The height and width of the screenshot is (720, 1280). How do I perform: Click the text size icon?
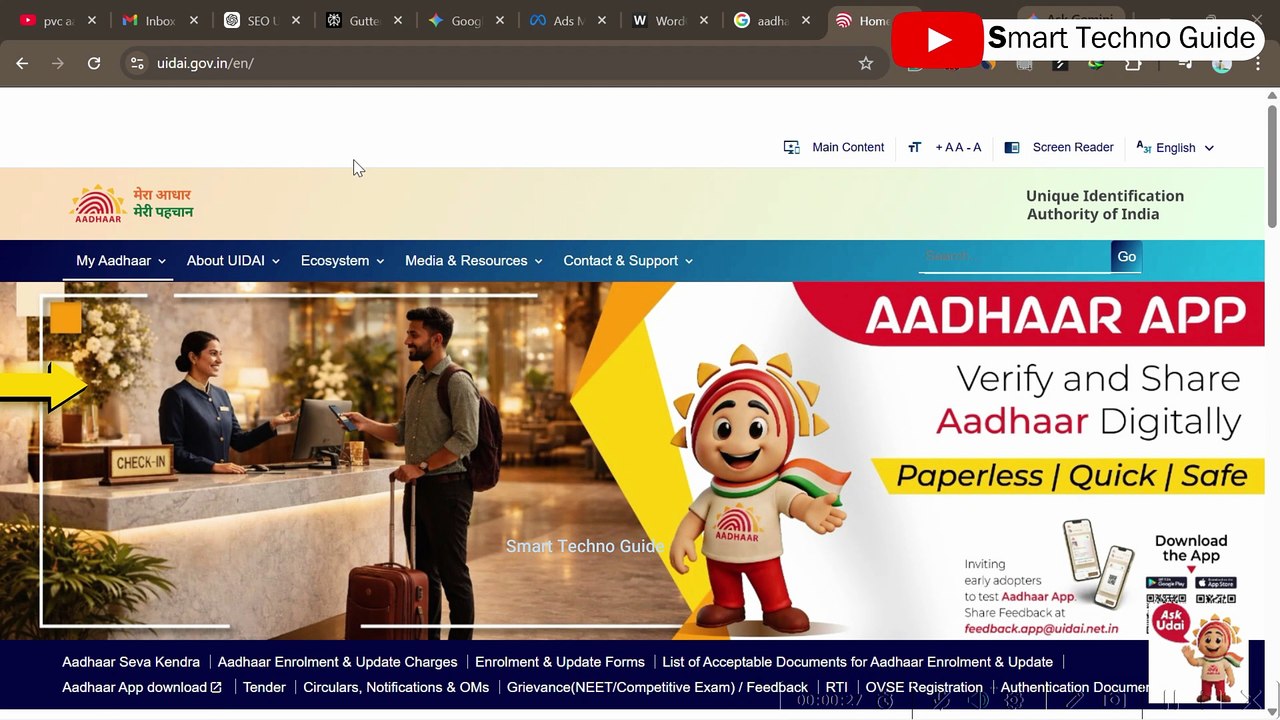[x=914, y=147]
